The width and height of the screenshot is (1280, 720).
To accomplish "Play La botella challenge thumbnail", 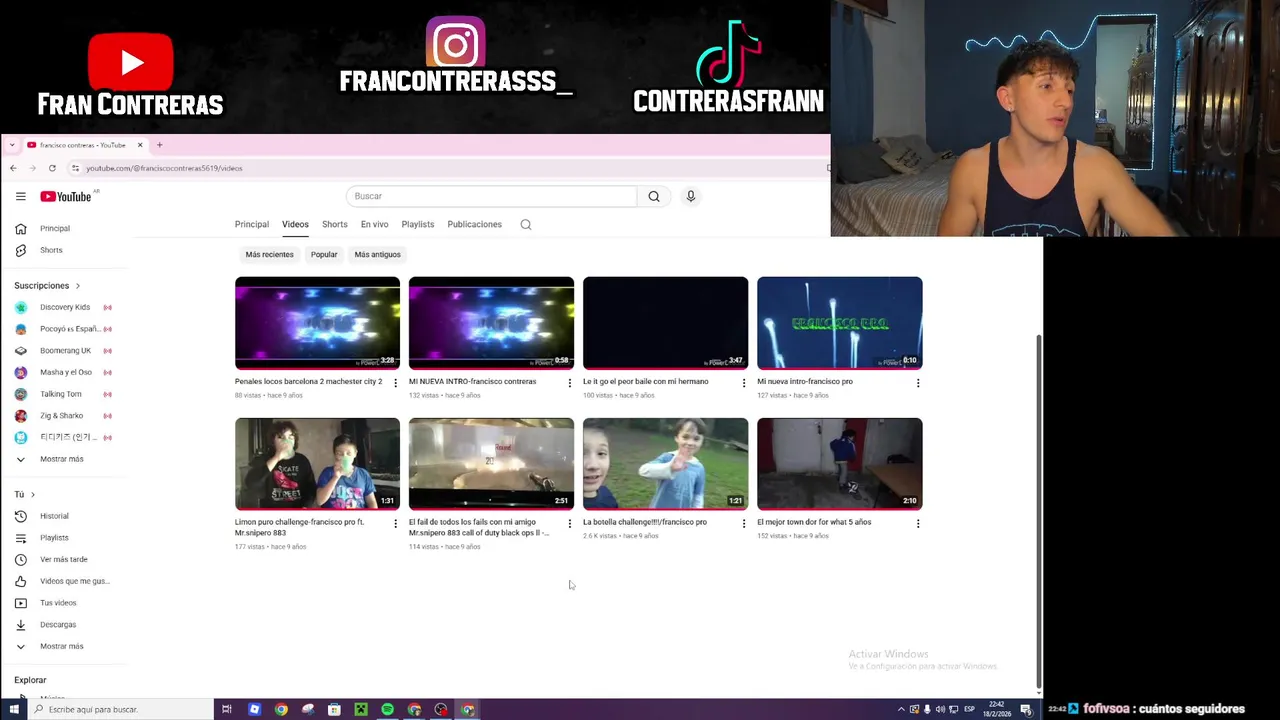I will [665, 463].
